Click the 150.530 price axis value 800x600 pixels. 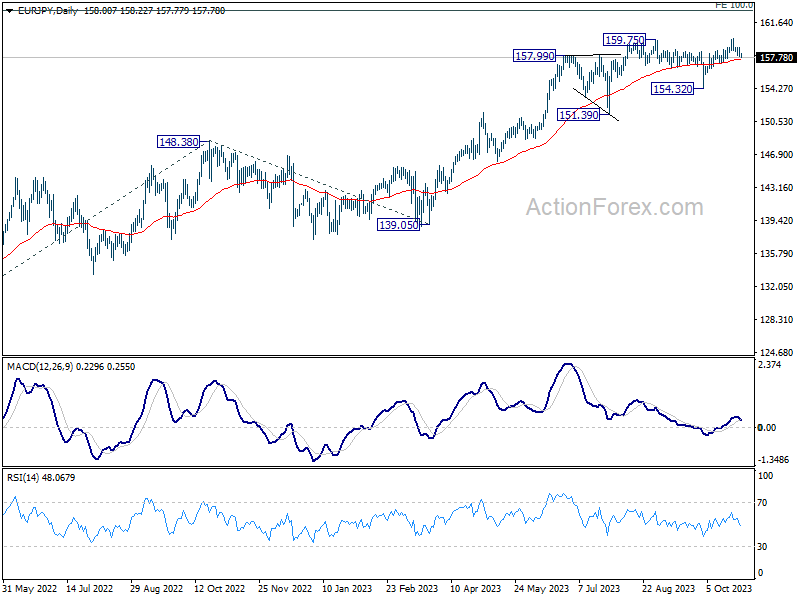coord(777,121)
